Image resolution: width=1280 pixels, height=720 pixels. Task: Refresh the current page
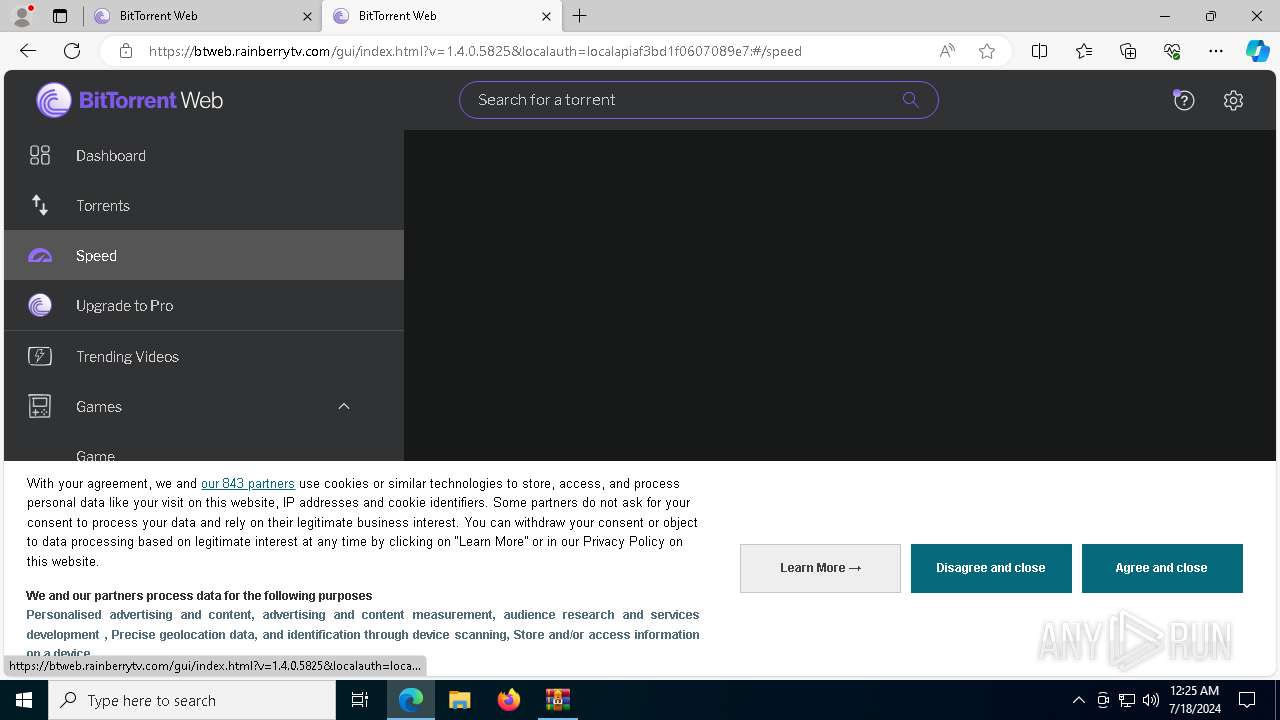72,51
